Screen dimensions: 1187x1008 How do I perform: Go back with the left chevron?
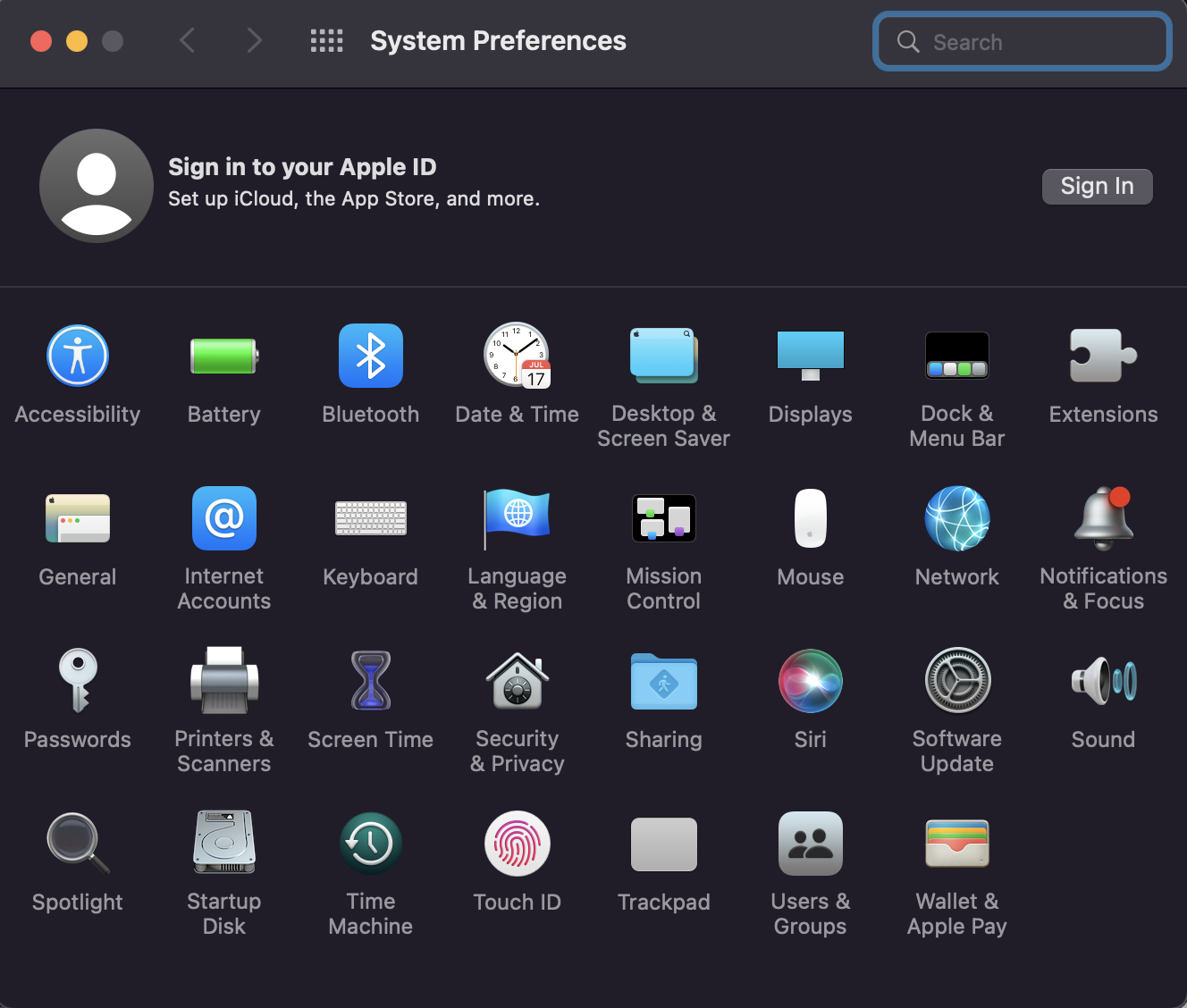coord(188,41)
